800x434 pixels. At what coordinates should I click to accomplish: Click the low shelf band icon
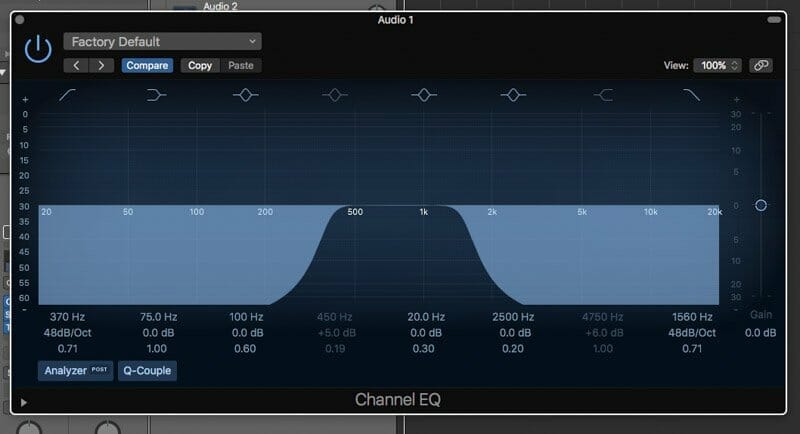click(x=157, y=95)
